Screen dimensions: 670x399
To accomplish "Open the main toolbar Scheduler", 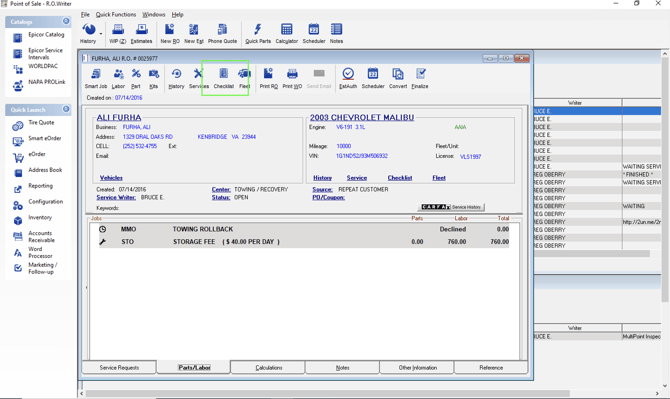I will [x=314, y=34].
